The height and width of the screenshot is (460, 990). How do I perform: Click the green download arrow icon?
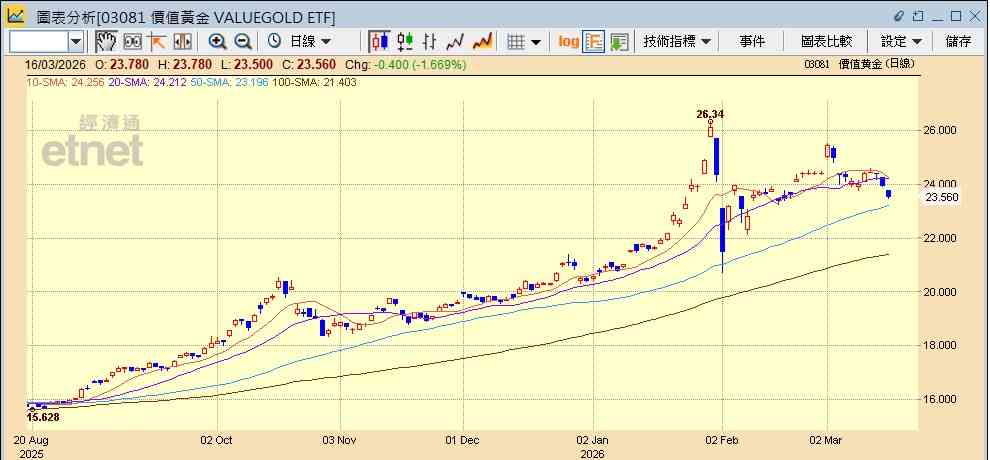coord(619,42)
